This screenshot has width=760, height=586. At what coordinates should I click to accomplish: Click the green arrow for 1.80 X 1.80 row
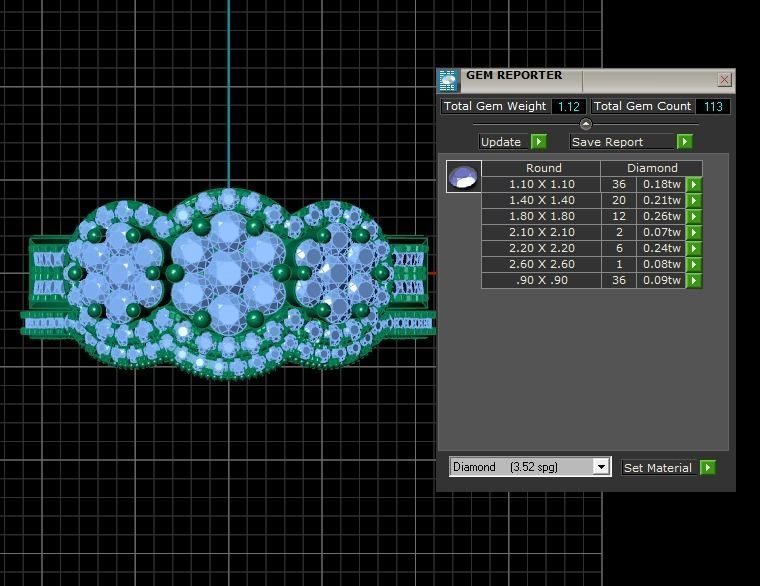694,216
